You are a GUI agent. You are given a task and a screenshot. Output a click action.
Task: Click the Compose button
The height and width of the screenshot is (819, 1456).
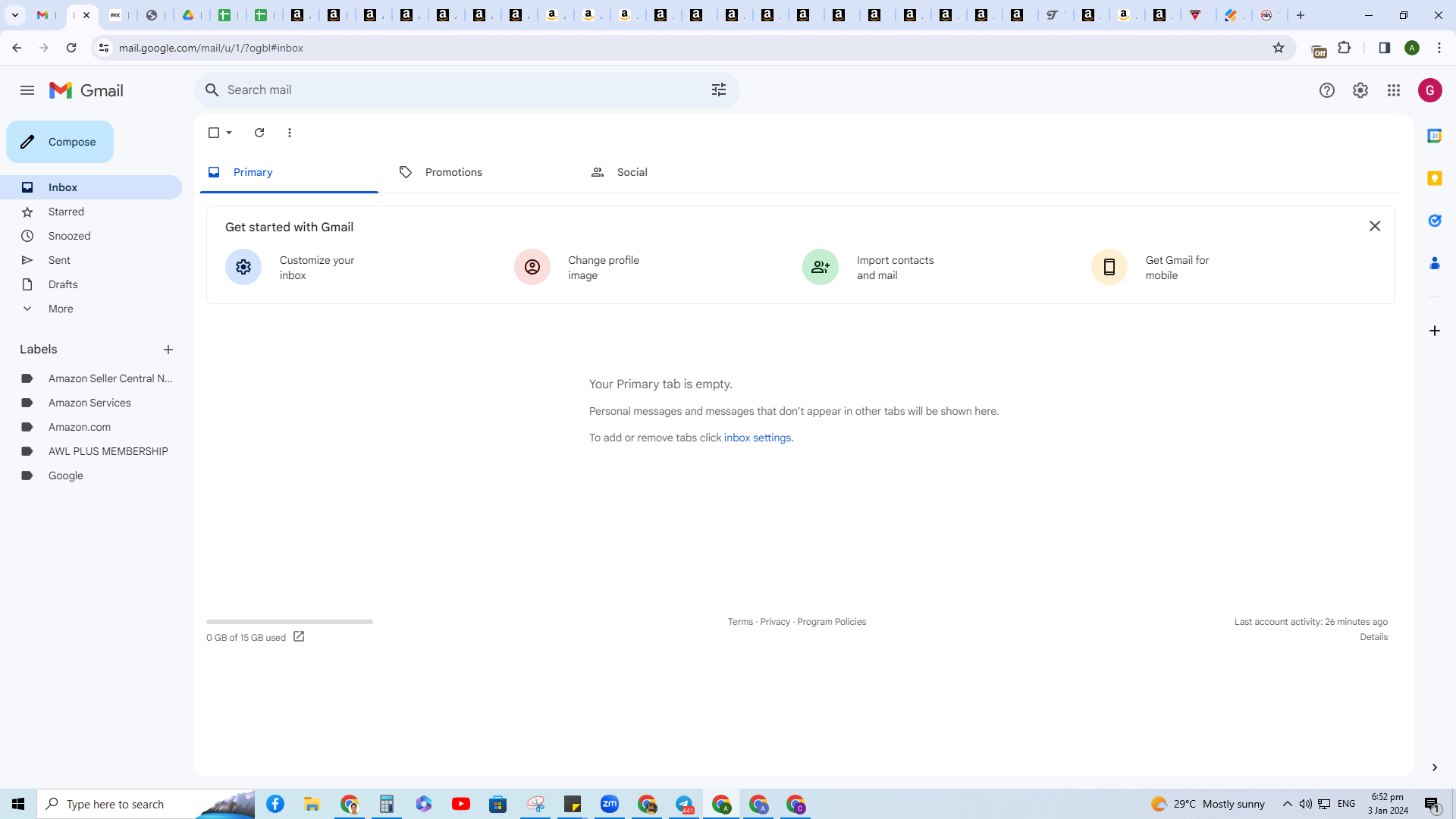pos(60,142)
